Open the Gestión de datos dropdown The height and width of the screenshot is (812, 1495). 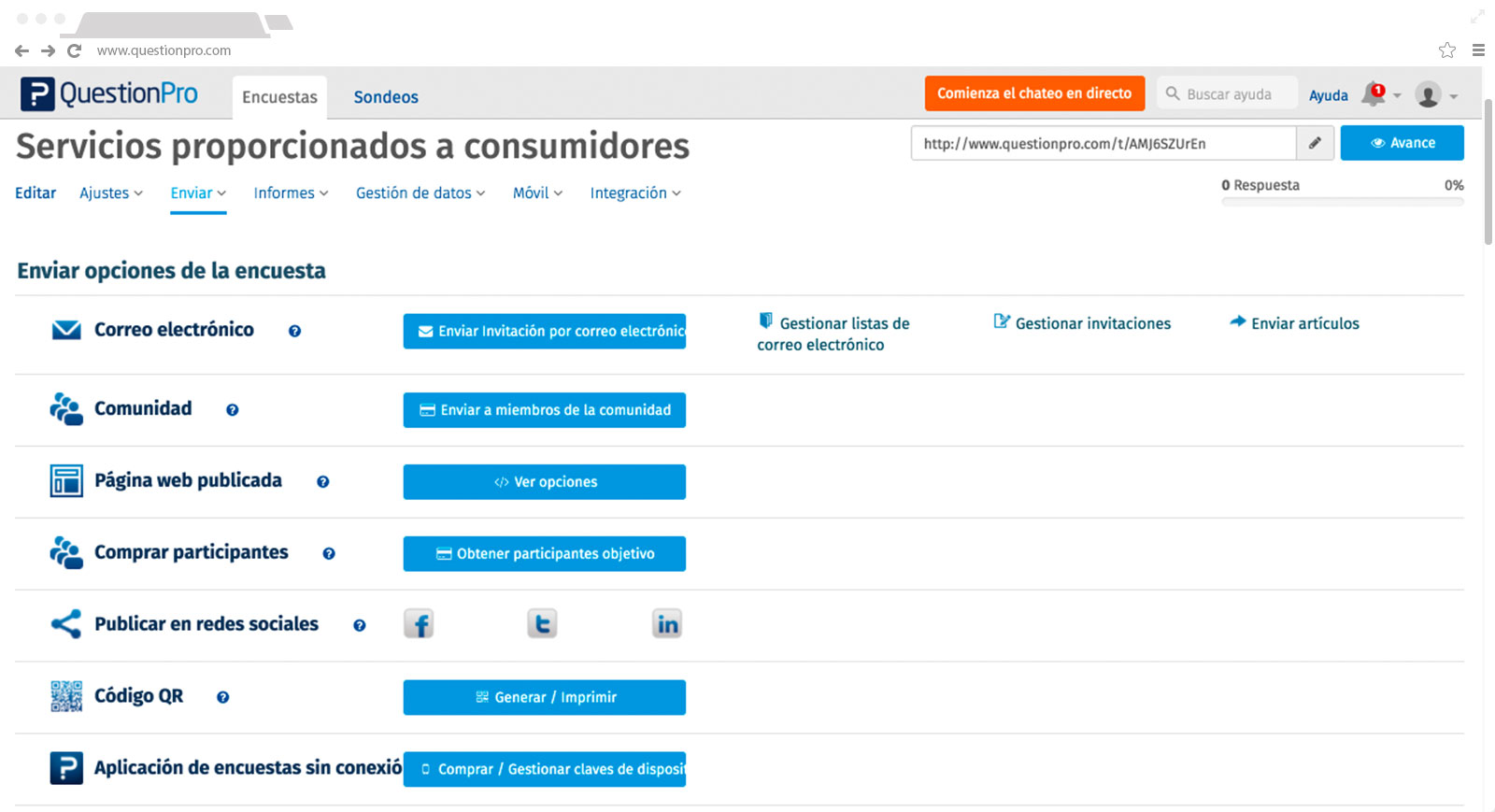(x=420, y=193)
